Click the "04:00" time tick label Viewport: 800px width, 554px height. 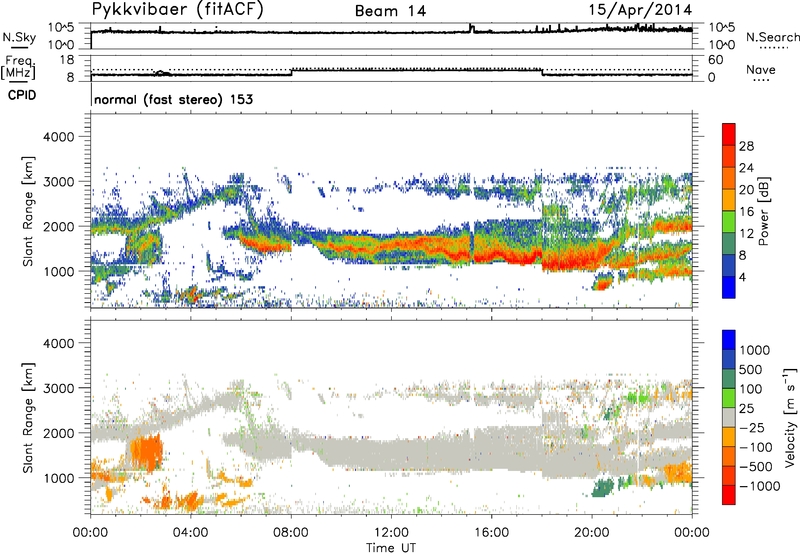point(190,533)
